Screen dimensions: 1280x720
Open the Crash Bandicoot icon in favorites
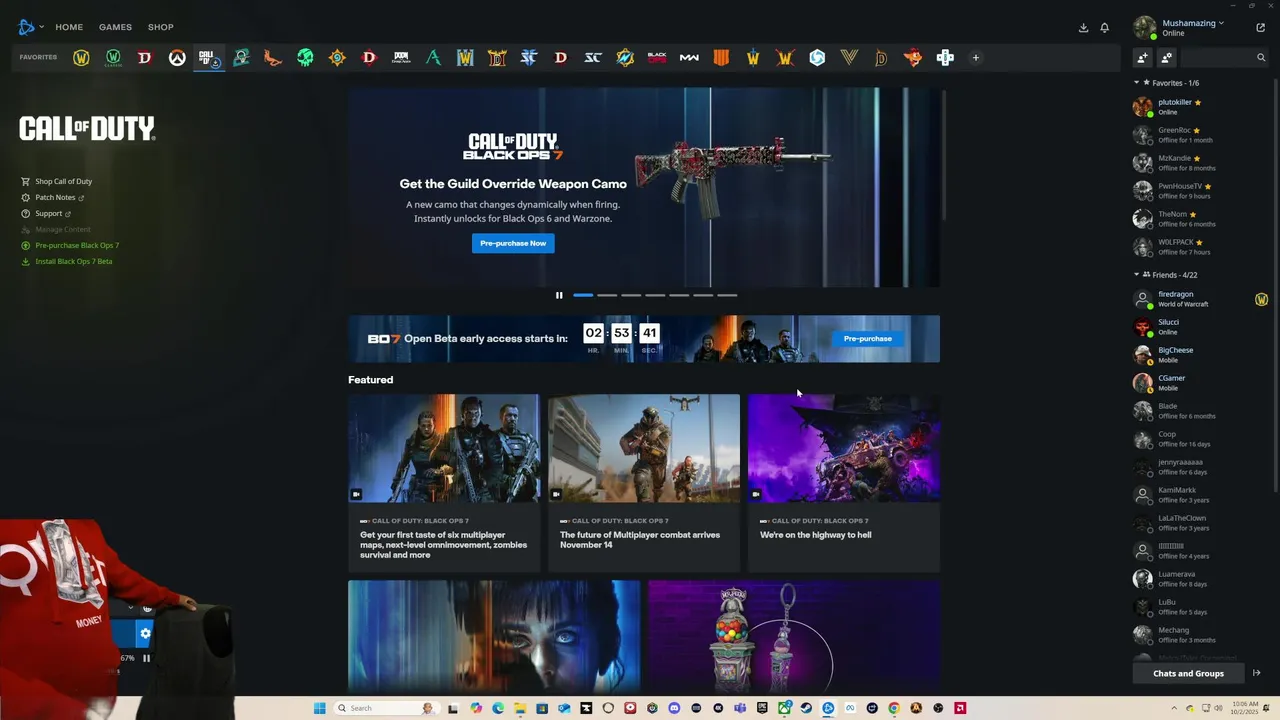[x=913, y=58]
